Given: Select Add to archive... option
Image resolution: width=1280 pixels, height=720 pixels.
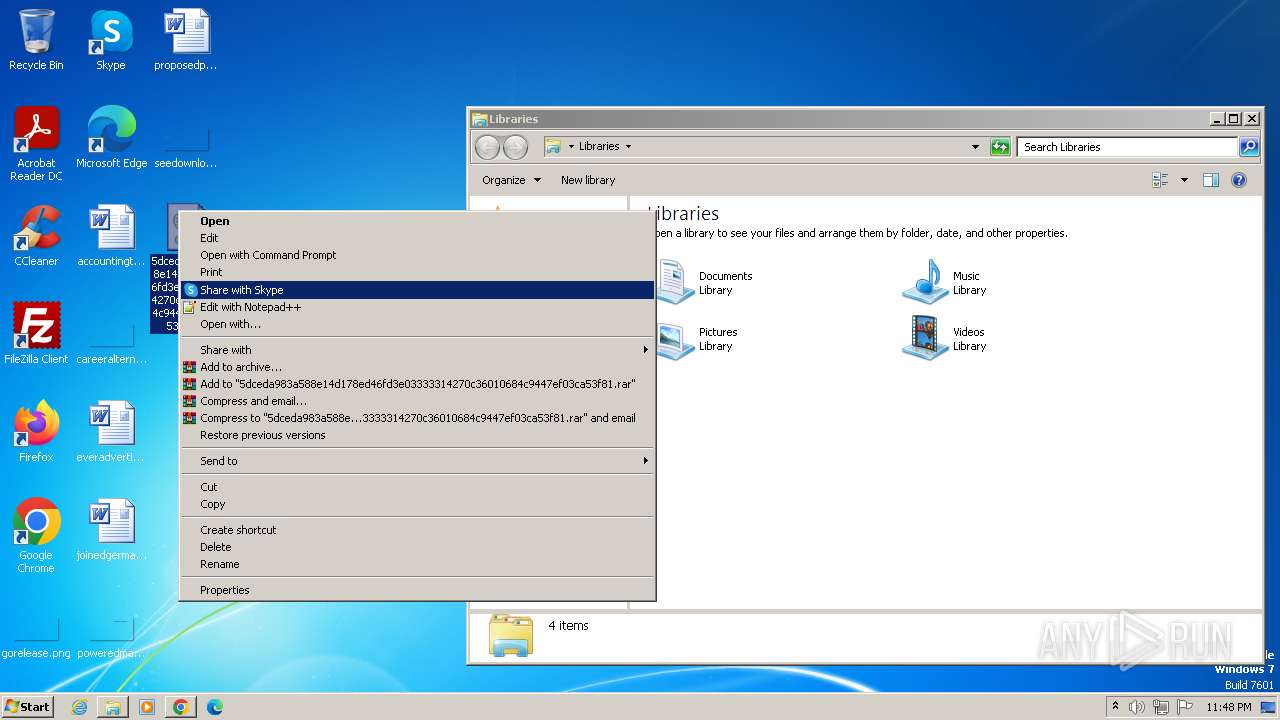Looking at the screenshot, I should [416, 367].
